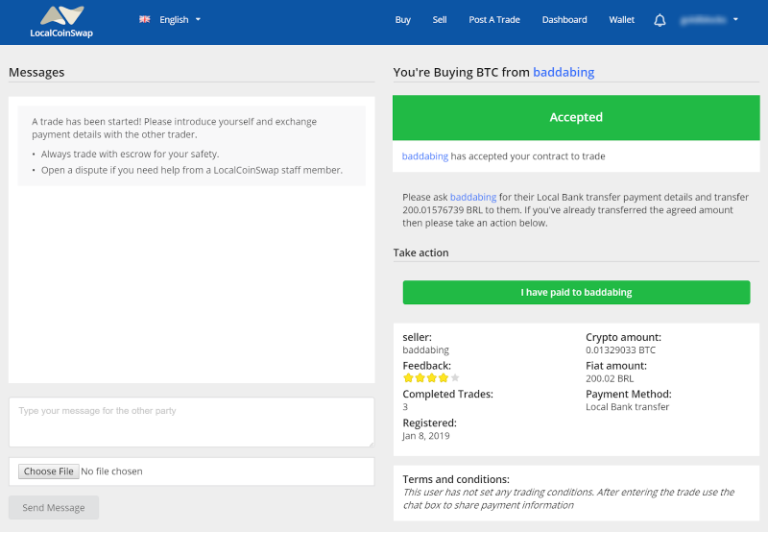Click the Terms and conditions heading
The width and height of the screenshot is (770, 537).
coord(456,479)
